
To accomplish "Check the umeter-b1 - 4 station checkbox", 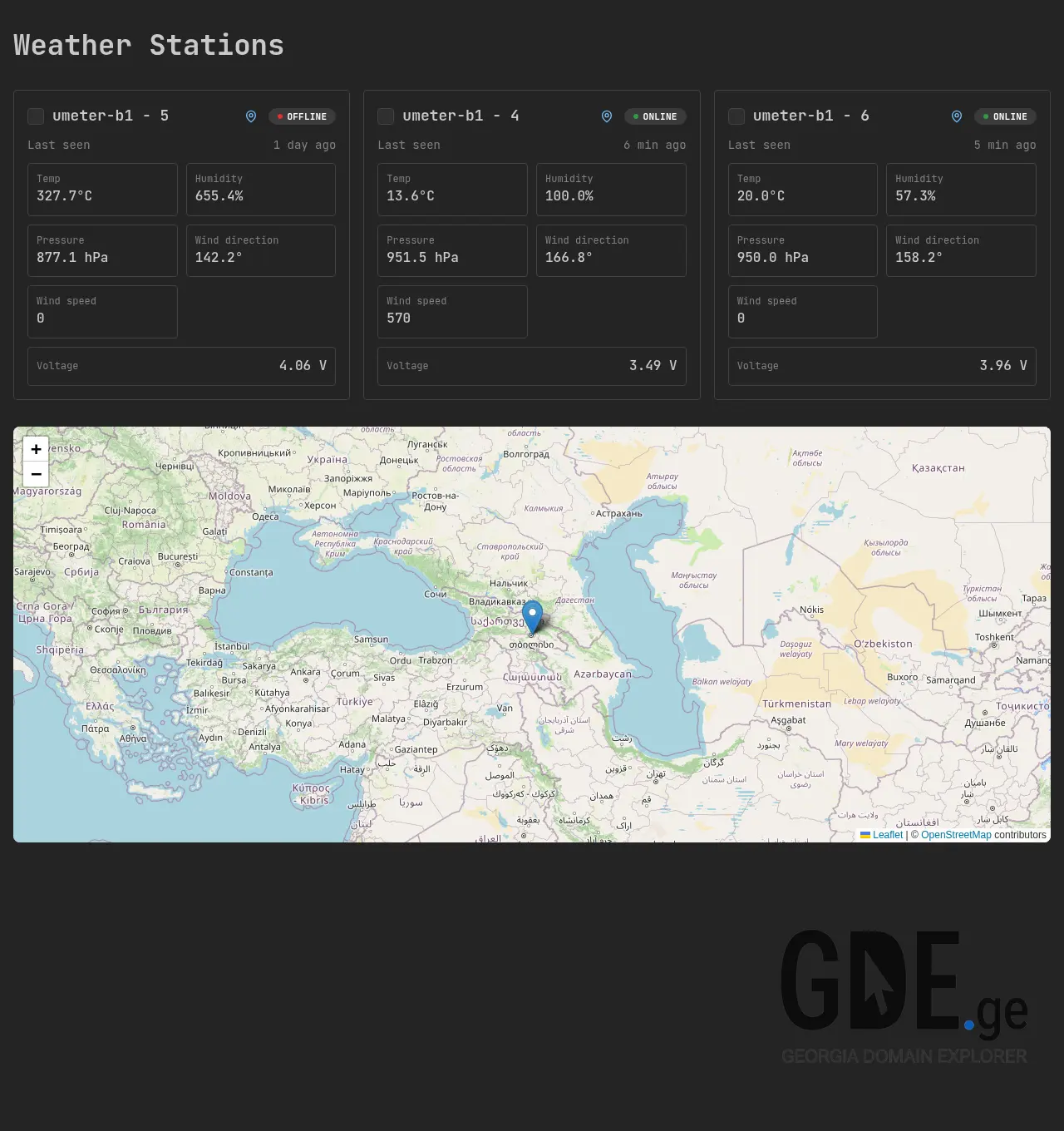I will pos(386,116).
